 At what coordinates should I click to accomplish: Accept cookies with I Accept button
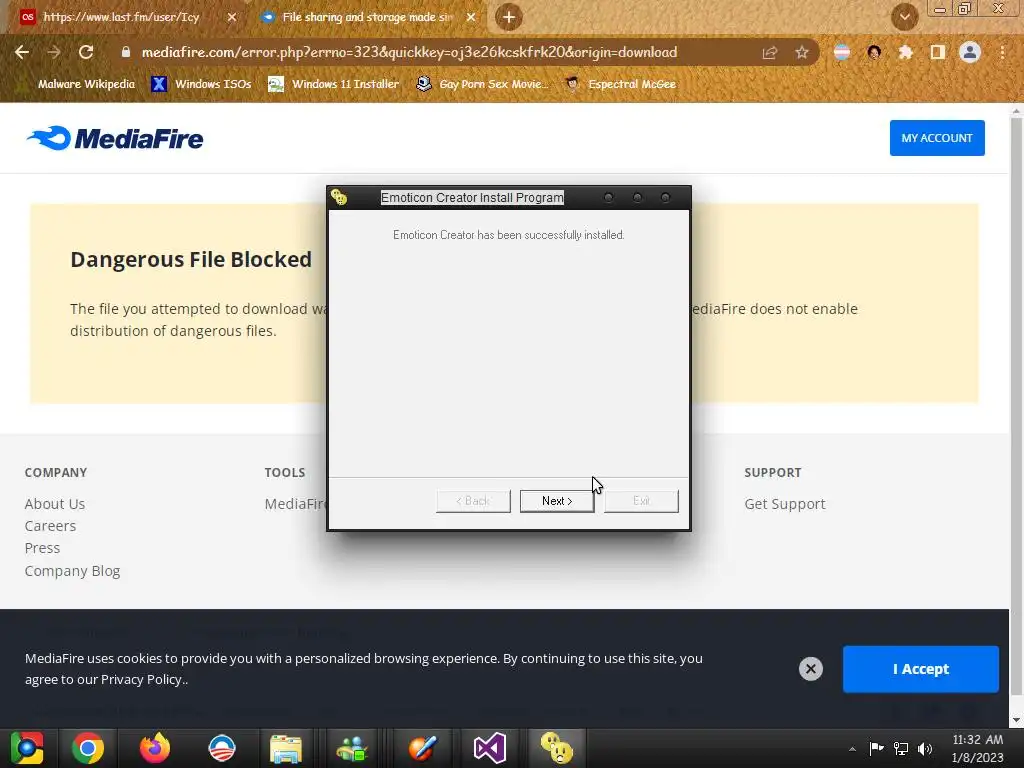[921, 669]
